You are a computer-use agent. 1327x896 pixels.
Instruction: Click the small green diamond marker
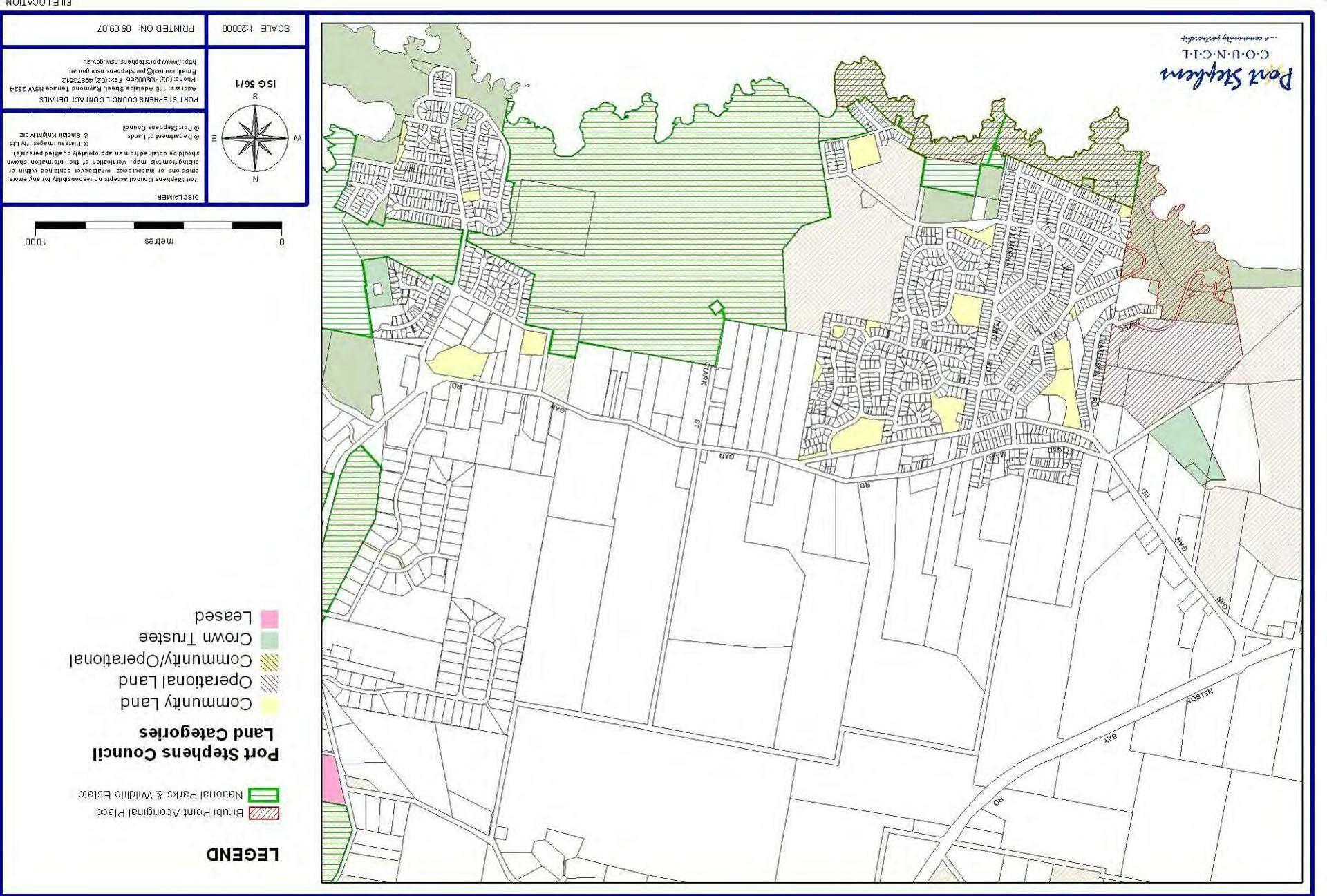pos(716,307)
